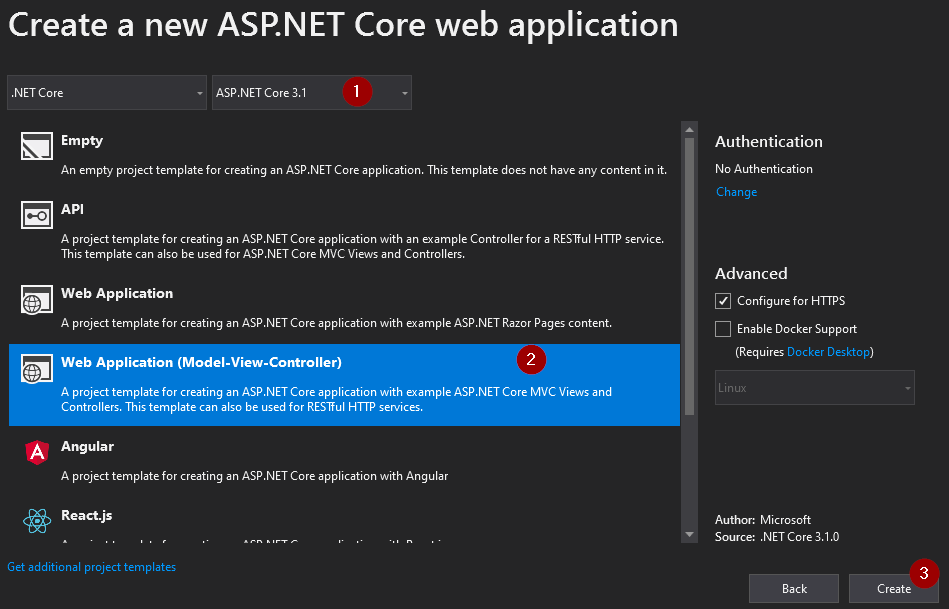Click the Model-View-Controller template icon
This screenshot has width=949, height=609.
tap(37, 369)
